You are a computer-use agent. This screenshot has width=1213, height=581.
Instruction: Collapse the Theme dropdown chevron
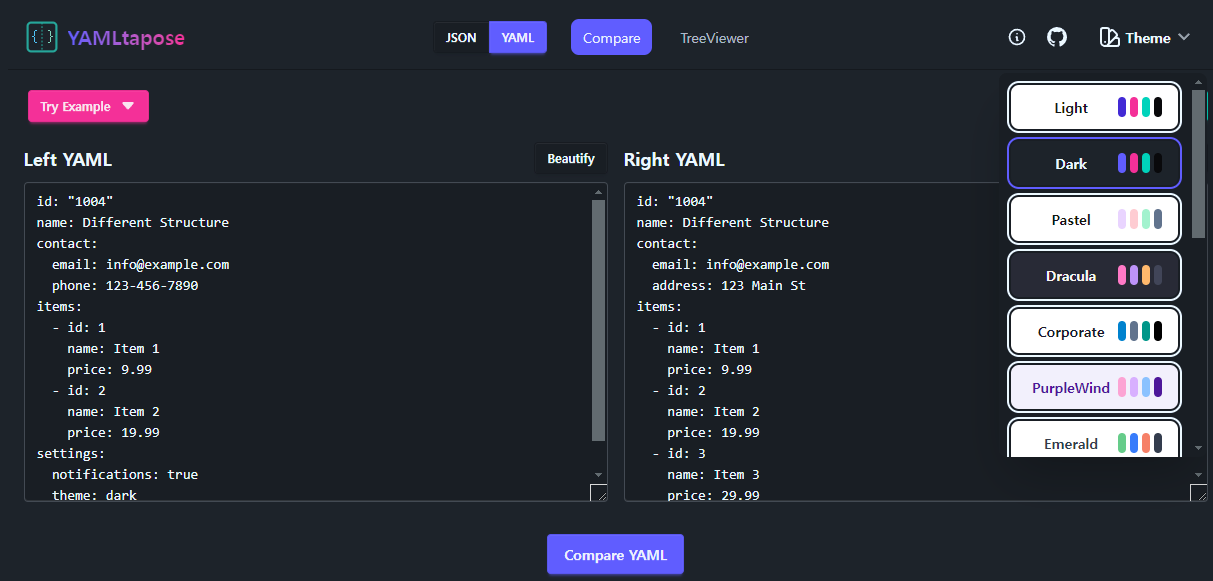pyautogui.click(x=1184, y=37)
